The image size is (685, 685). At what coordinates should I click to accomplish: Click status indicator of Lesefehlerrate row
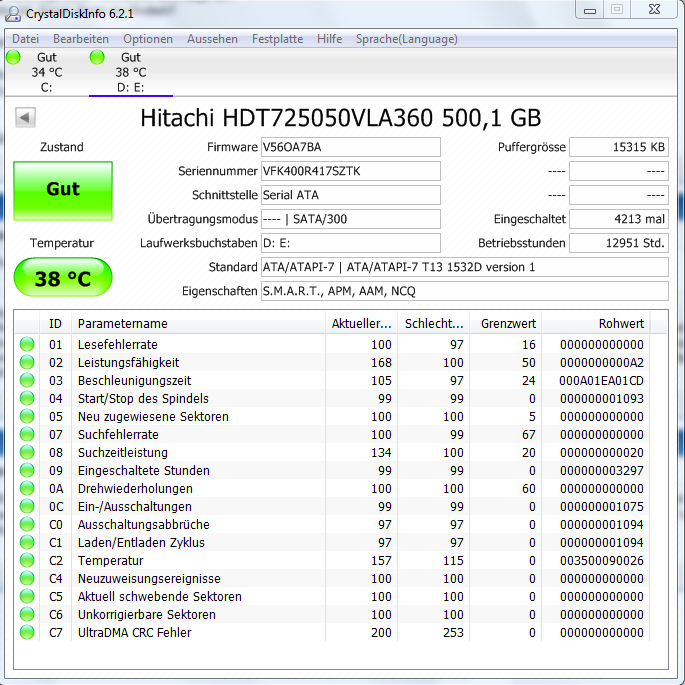coord(27,344)
